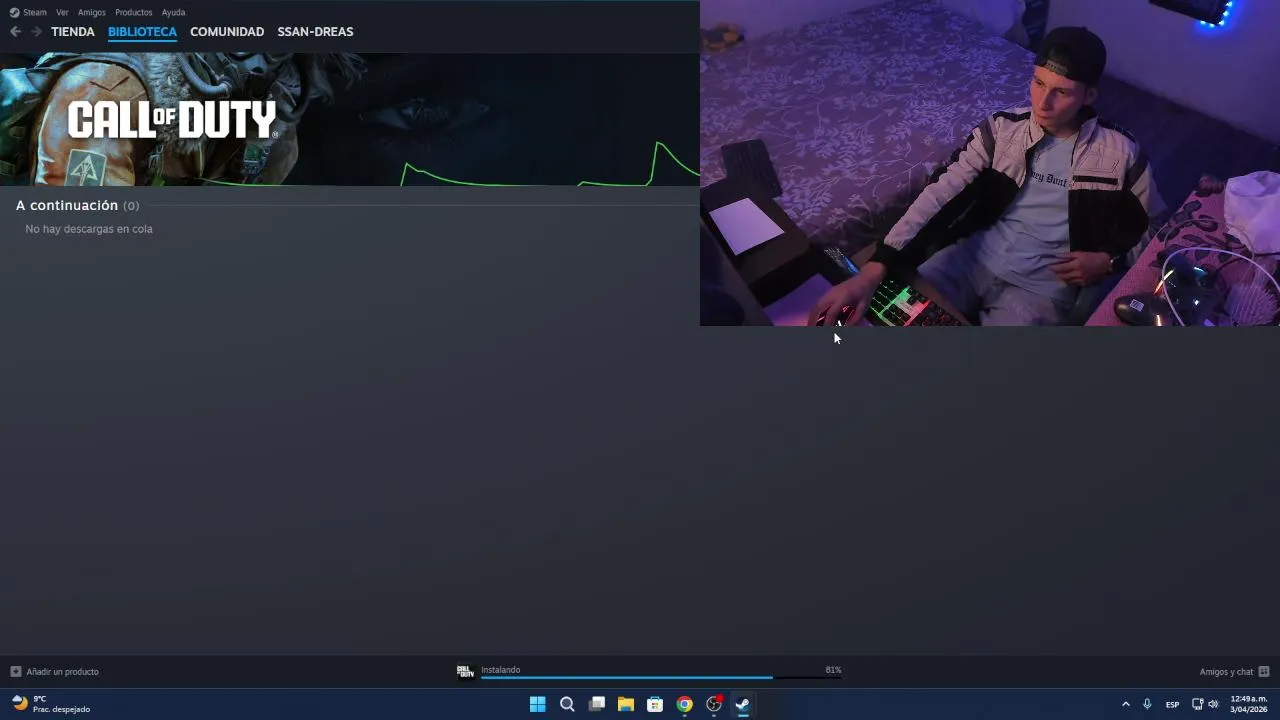
Task: Click the friends chat icon
Action: [x=1264, y=672]
